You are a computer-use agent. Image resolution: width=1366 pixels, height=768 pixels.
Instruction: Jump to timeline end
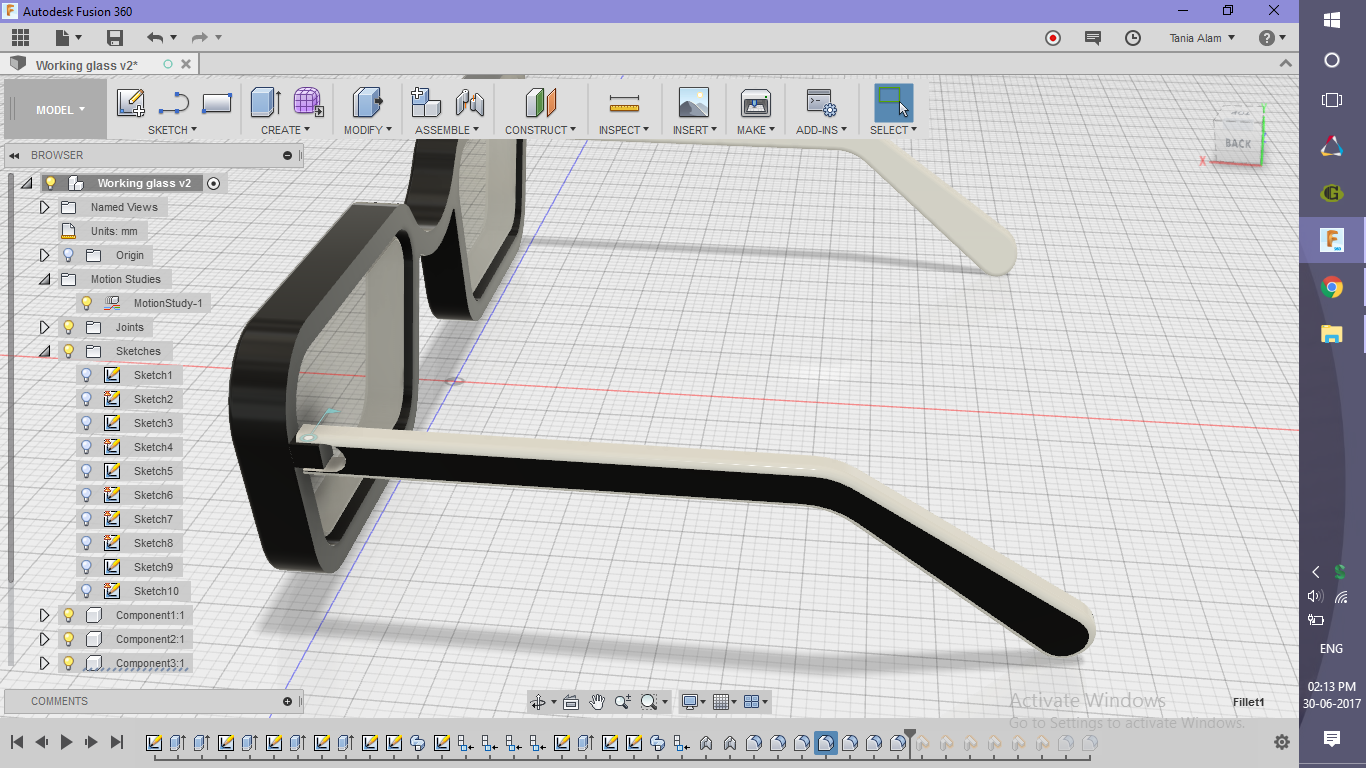pos(117,742)
